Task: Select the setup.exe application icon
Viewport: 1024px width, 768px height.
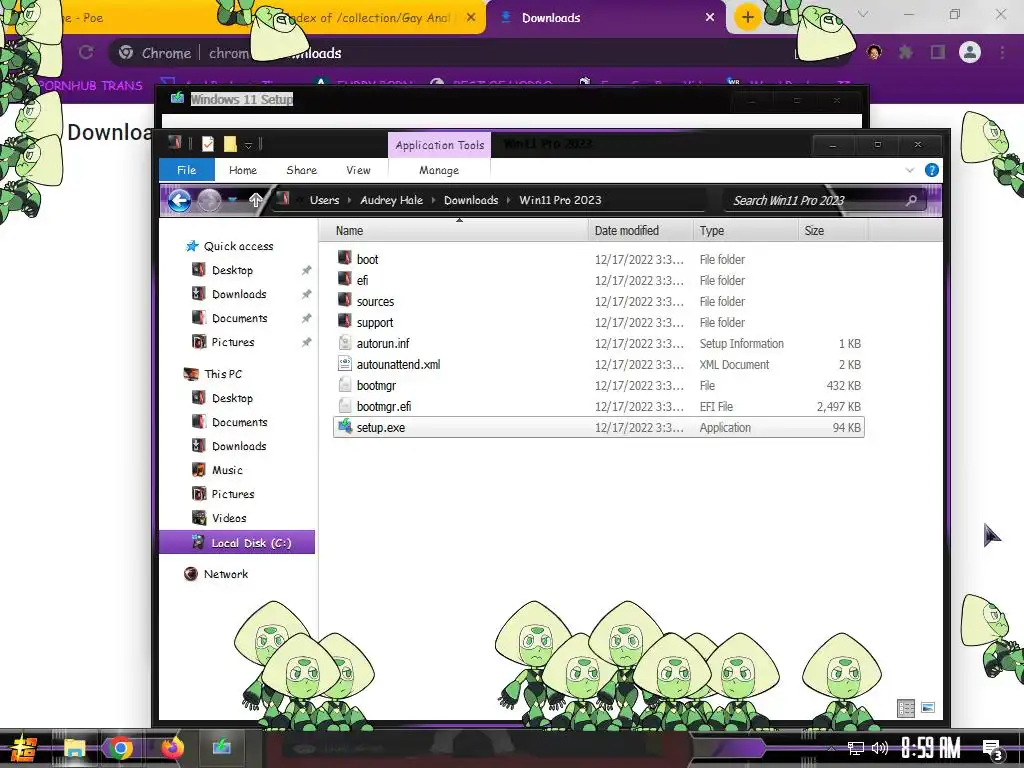Action: tap(345, 426)
